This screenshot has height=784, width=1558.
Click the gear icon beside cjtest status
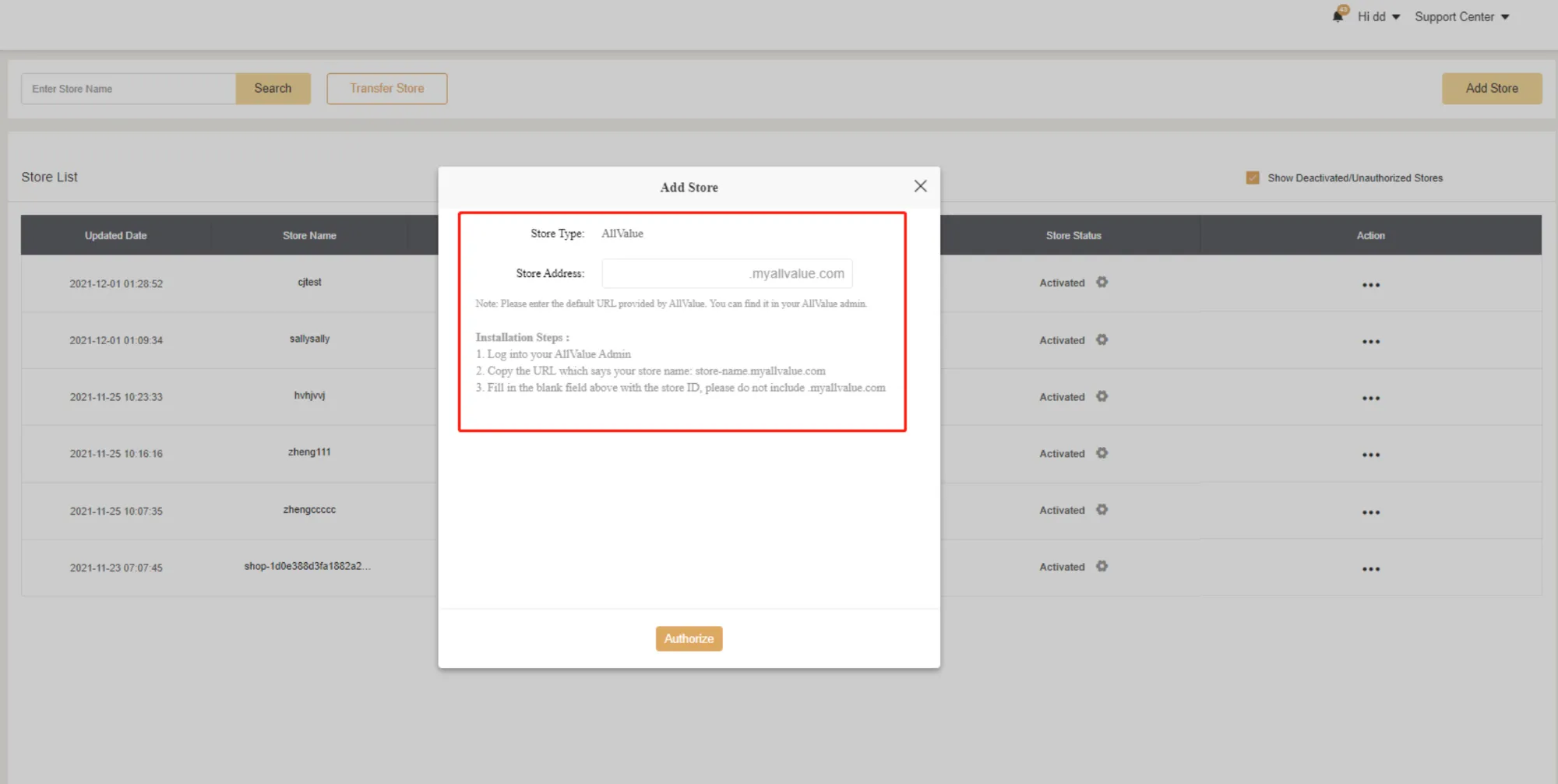click(x=1102, y=283)
